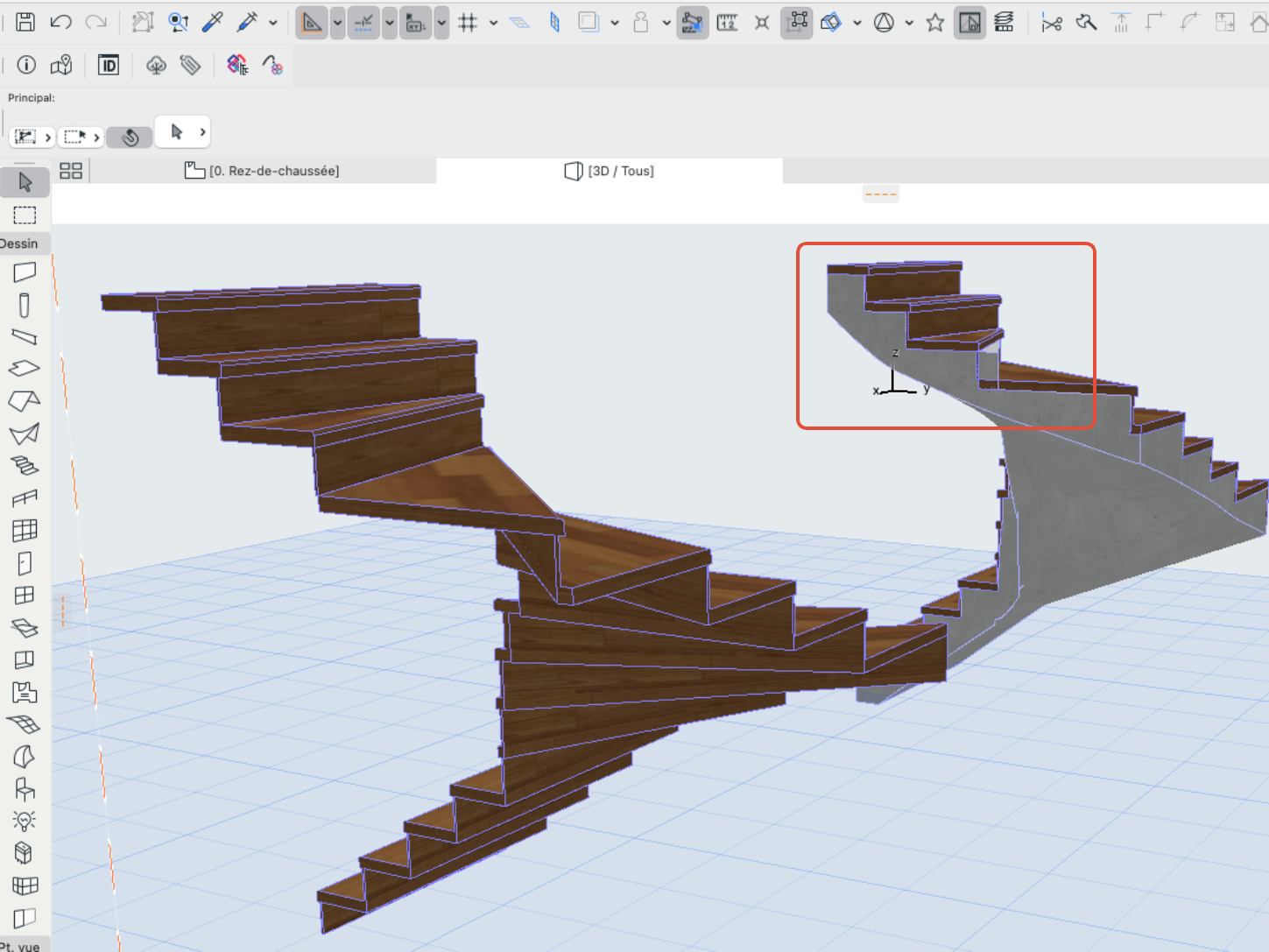Screen dimensions: 1269x952
Task: Toggle the snap point option button
Action: click(x=363, y=23)
